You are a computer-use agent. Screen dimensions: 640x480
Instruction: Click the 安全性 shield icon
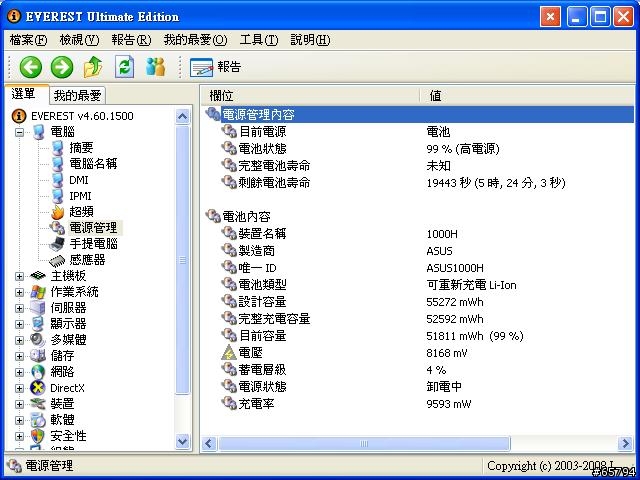click(x=38, y=436)
